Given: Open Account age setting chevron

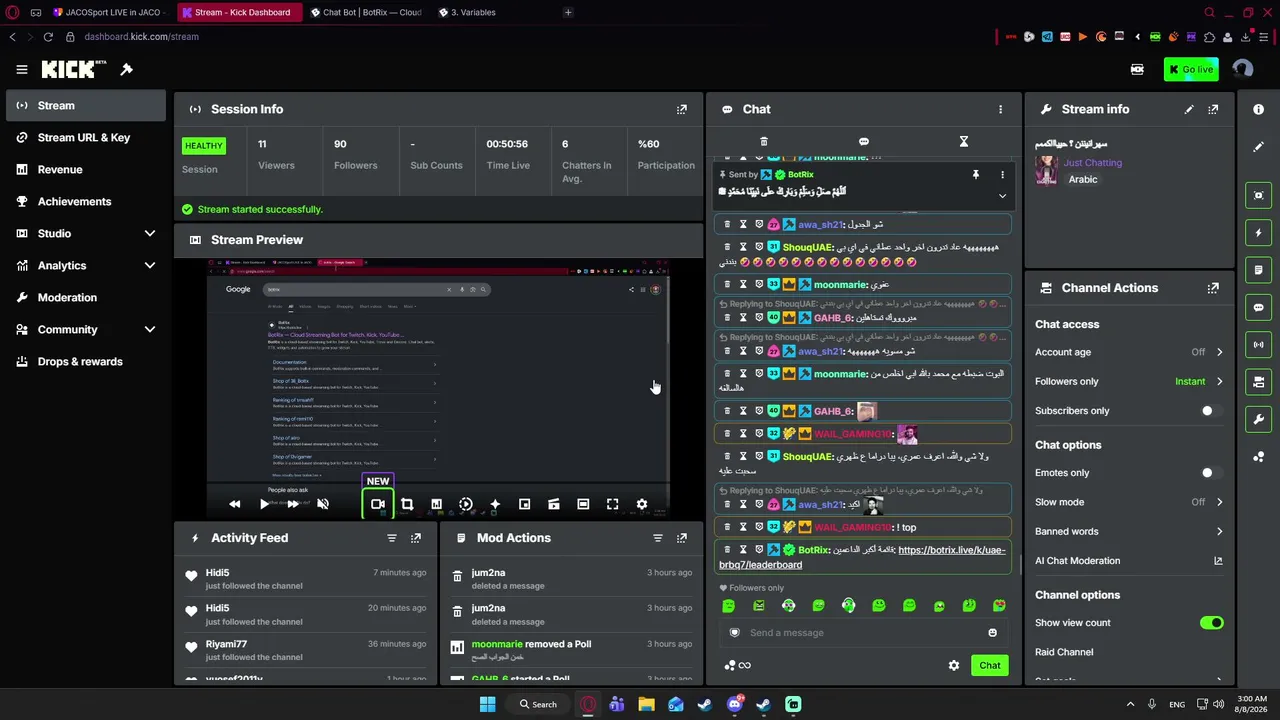Looking at the screenshot, I should pos(1219,352).
